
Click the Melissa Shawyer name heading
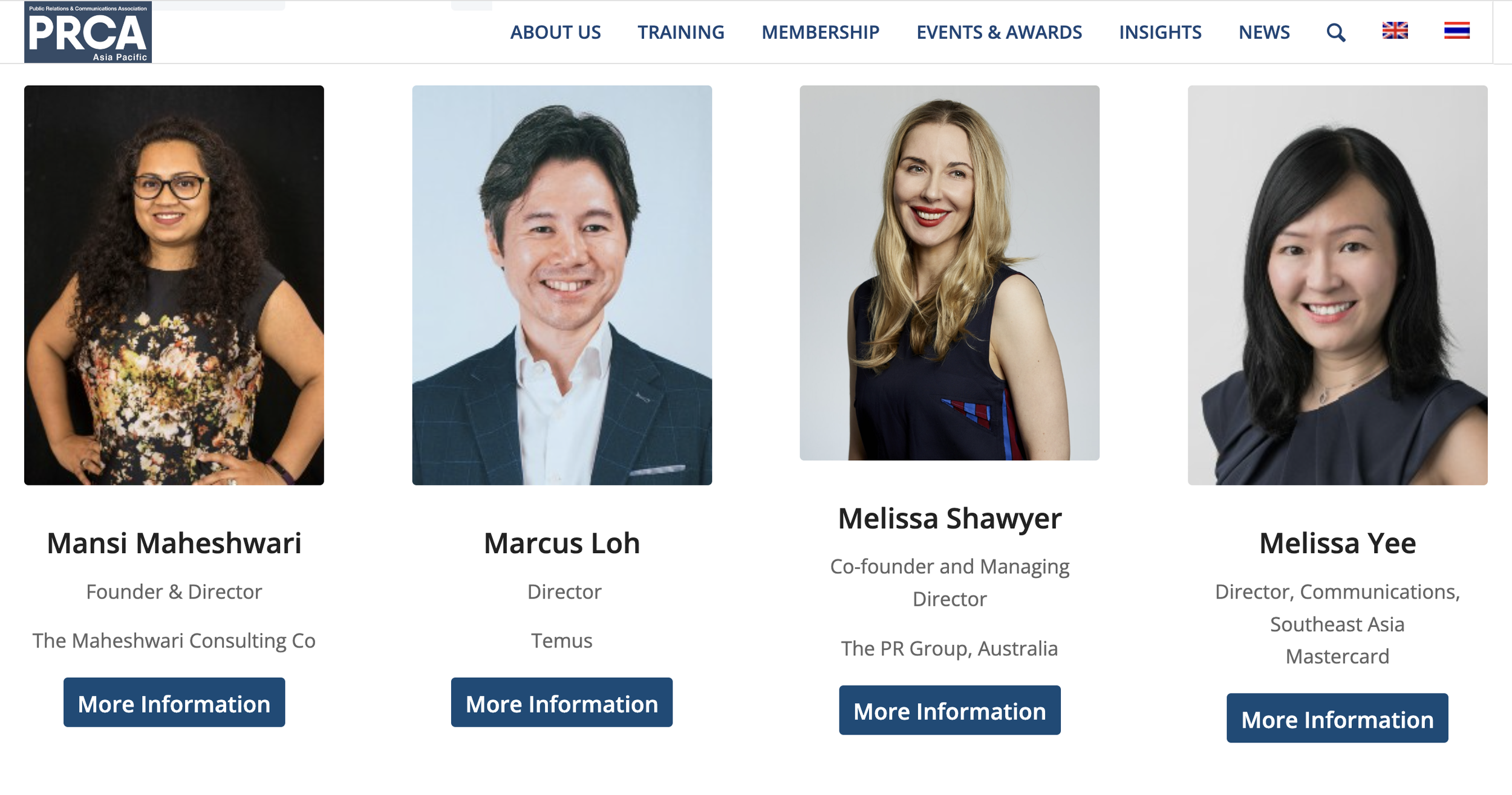point(950,519)
